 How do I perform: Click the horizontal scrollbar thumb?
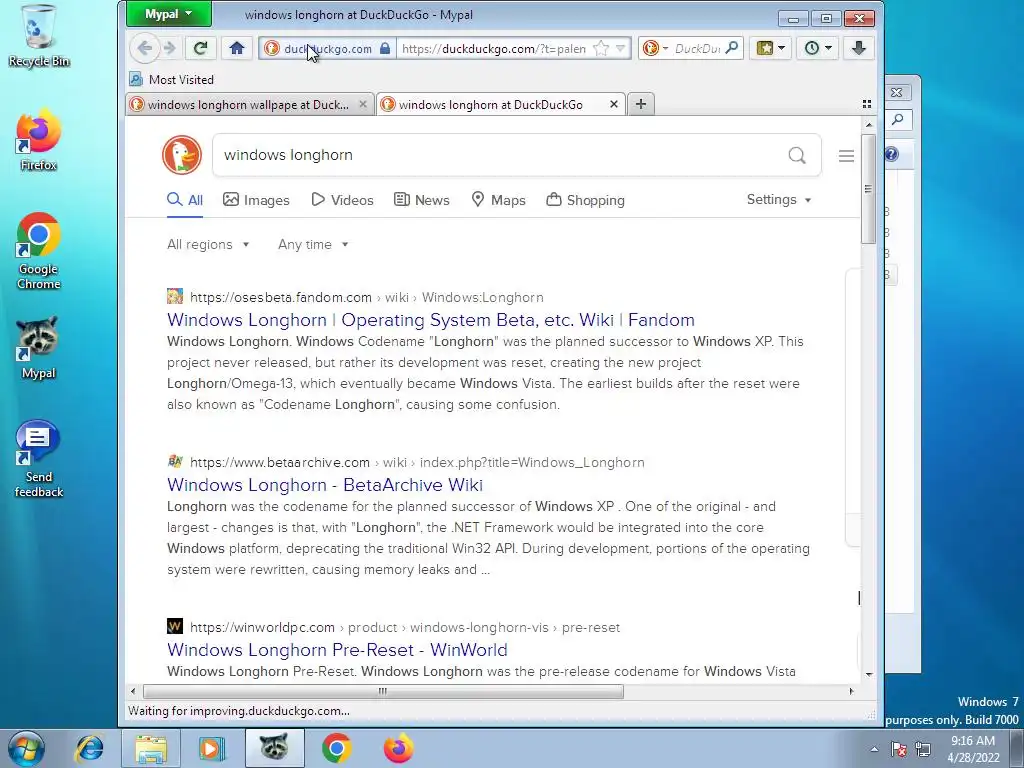383,692
